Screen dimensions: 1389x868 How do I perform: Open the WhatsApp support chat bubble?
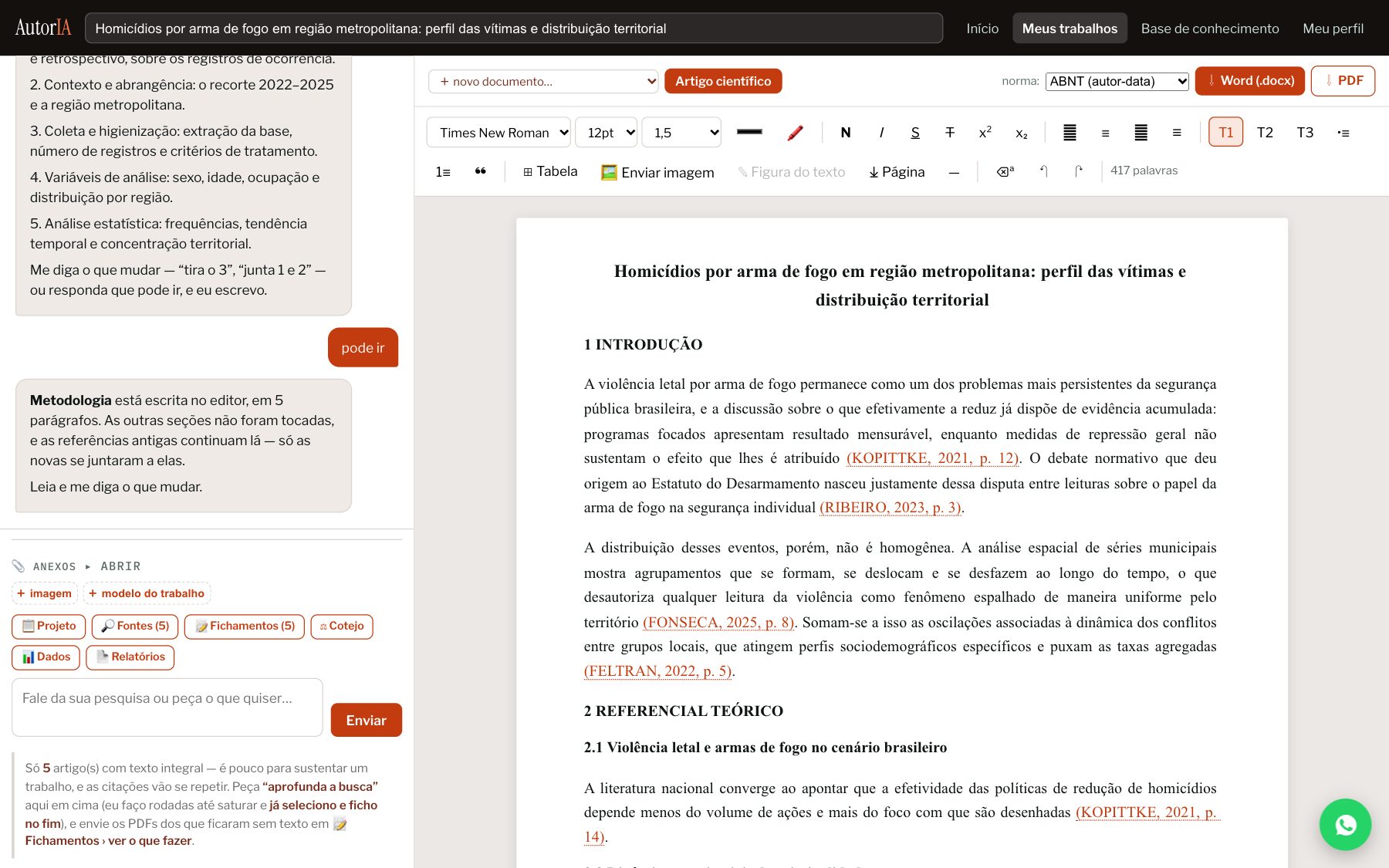coord(1345,825)
